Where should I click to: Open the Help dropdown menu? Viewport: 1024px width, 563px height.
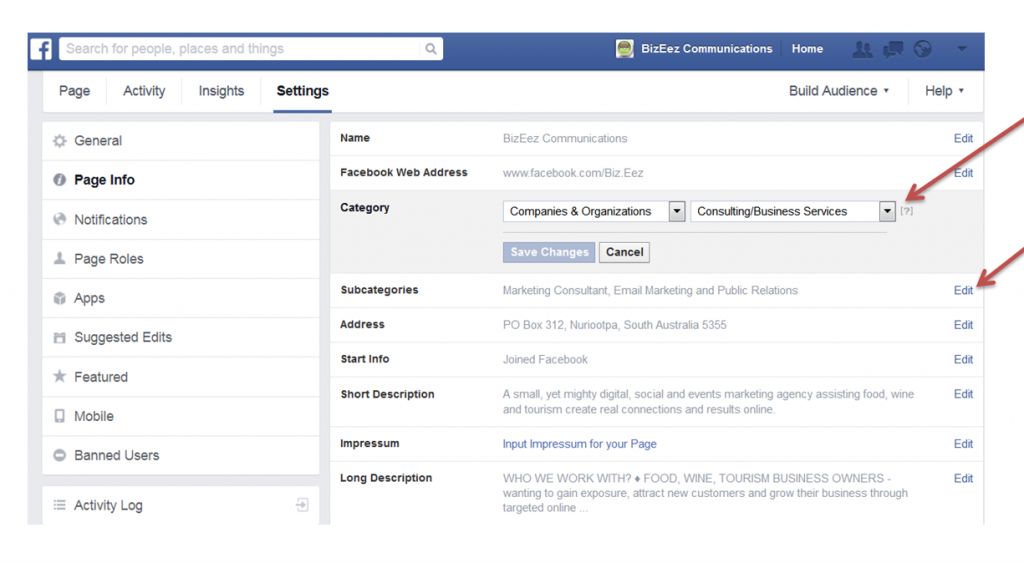[944, 91]
